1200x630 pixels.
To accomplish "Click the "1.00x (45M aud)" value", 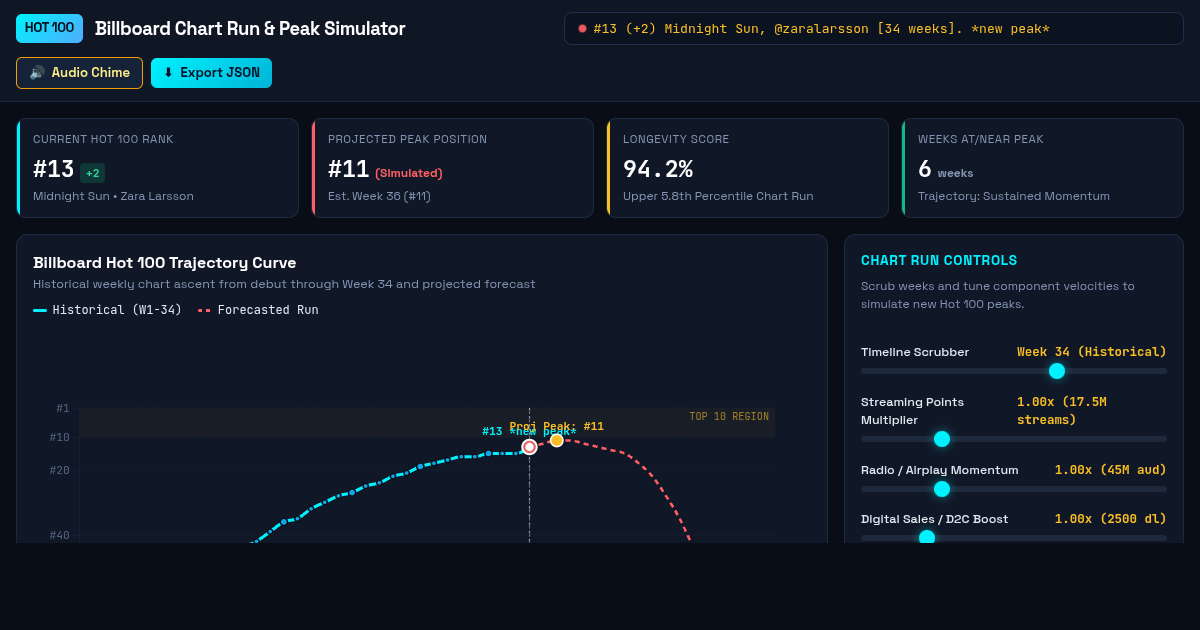I will [x=1111, y=470].
